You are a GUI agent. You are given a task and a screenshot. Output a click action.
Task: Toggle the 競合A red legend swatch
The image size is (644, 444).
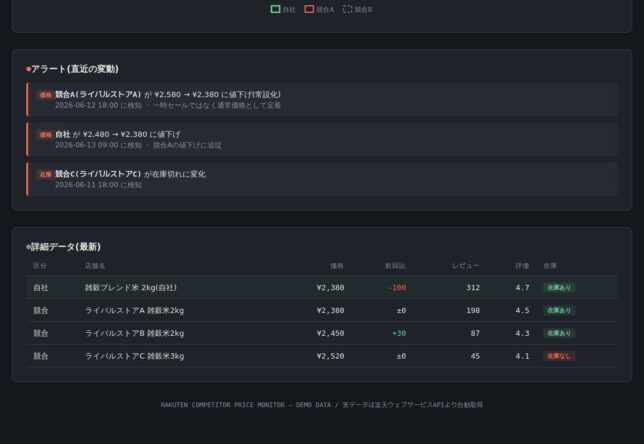coord(309,9)
